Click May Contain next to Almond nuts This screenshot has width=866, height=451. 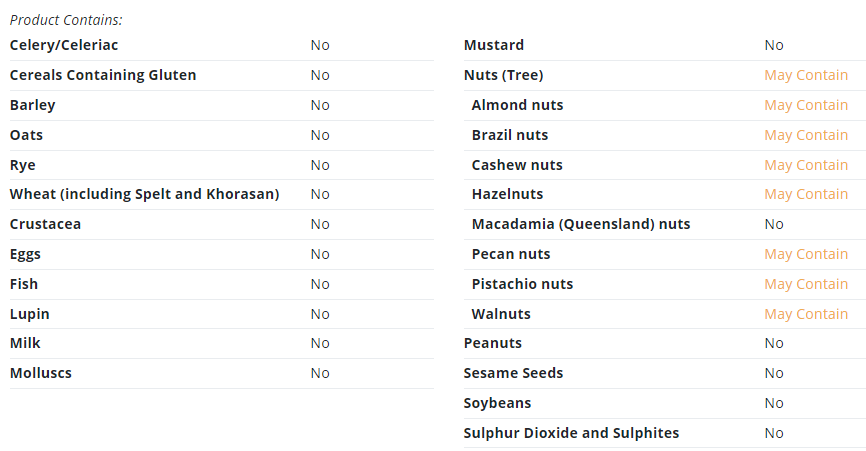pos(806,105)
